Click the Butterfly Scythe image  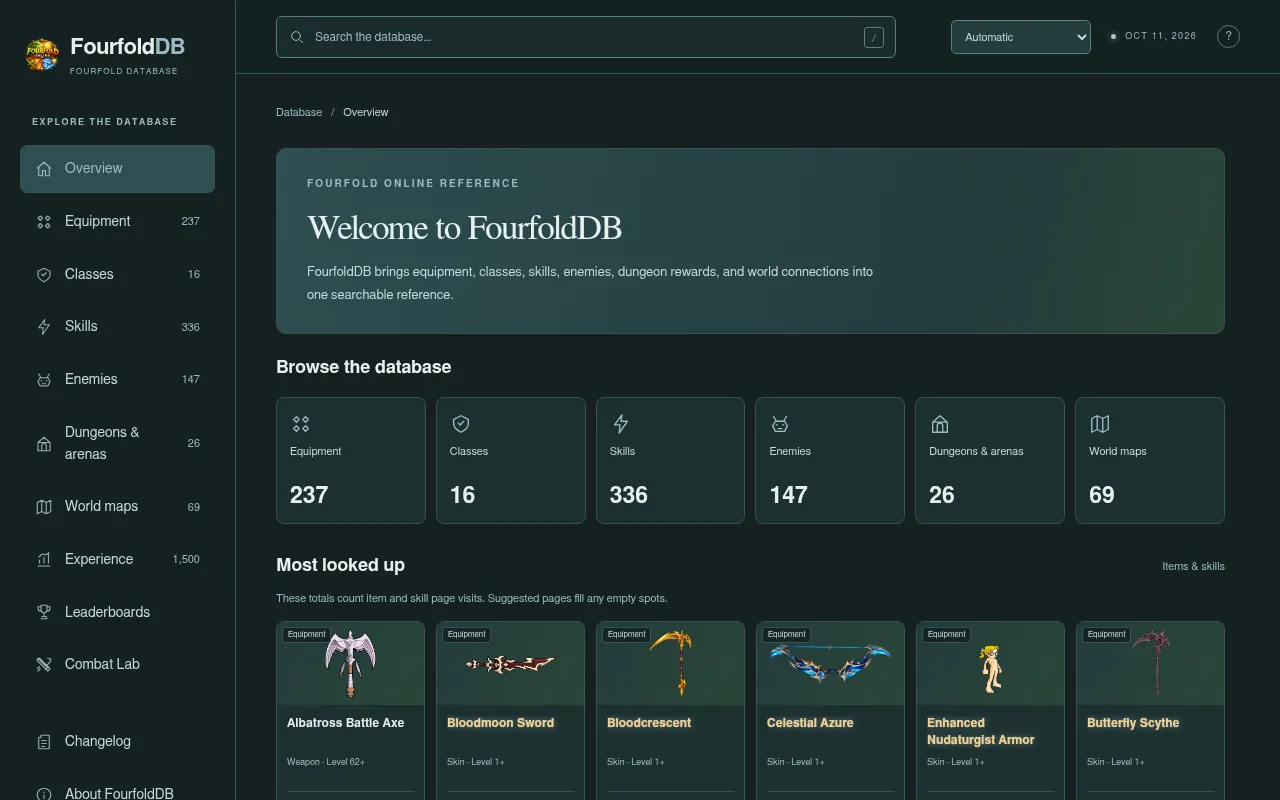click(x=1151, y=663)
